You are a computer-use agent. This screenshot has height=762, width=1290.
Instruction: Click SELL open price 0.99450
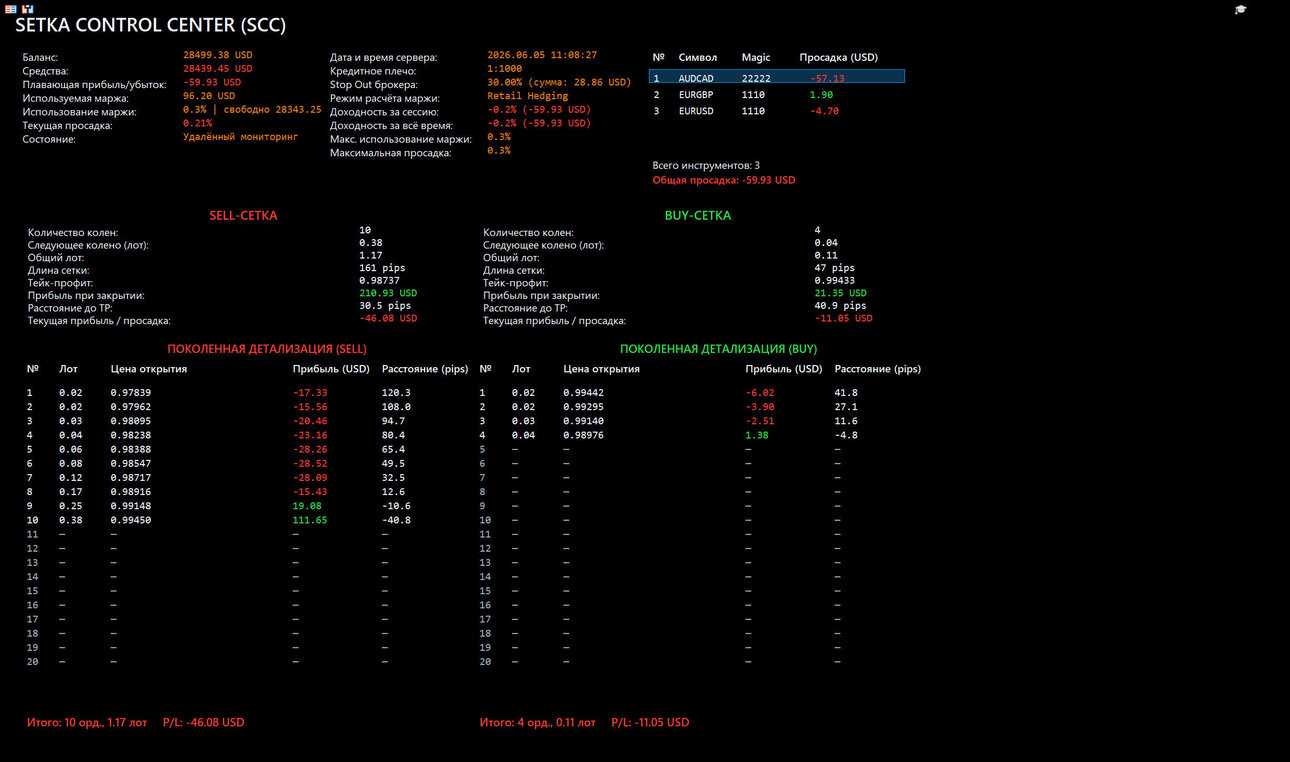(x=131, y=520)
